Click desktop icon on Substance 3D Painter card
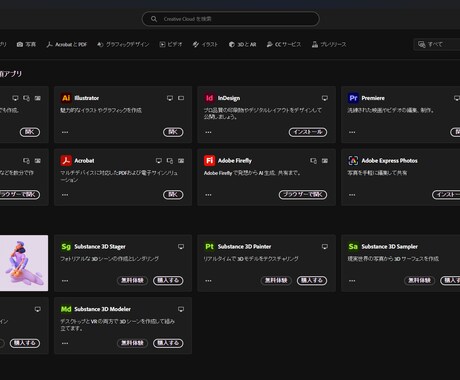This screenshot has width=460, height=380. [325, 247]
